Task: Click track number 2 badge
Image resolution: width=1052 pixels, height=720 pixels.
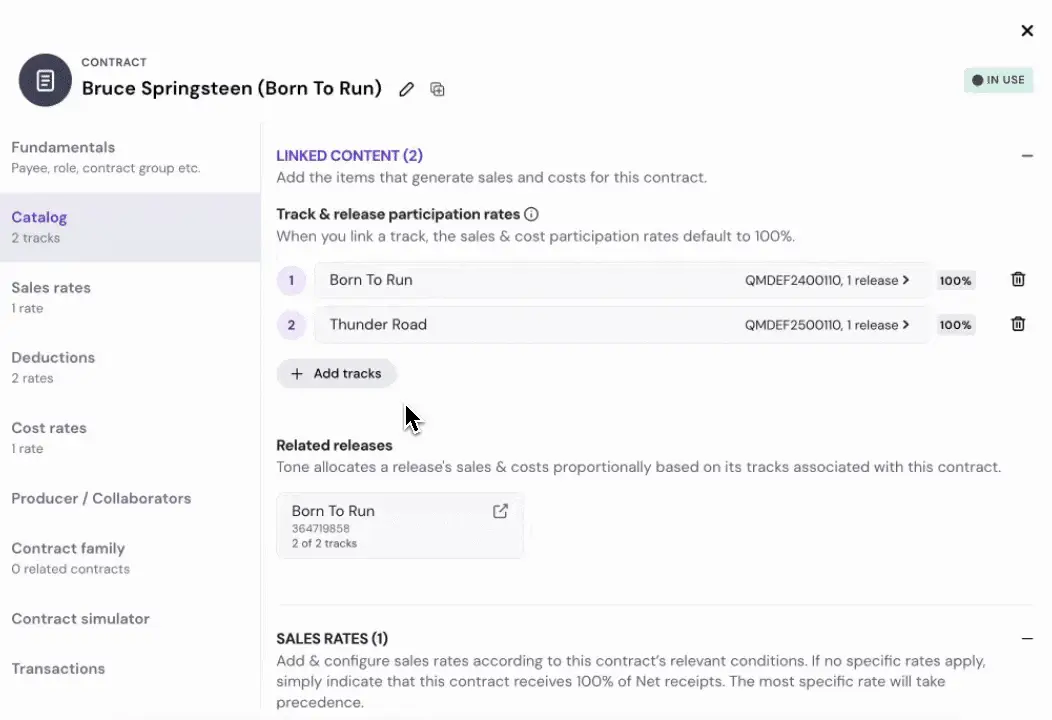Action: click(x=291, y=325)
